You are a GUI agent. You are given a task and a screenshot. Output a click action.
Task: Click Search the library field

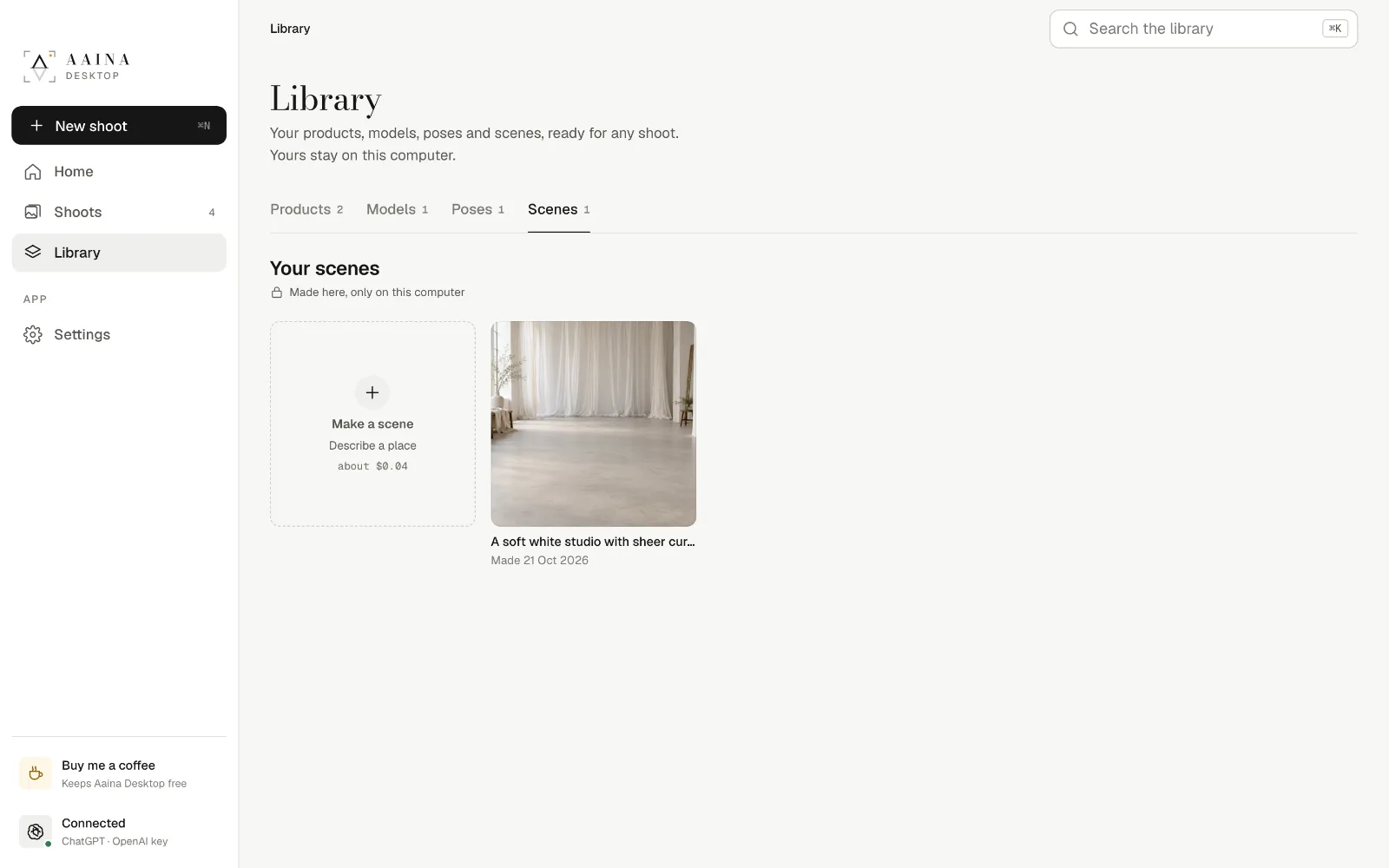pos(1203,29)
